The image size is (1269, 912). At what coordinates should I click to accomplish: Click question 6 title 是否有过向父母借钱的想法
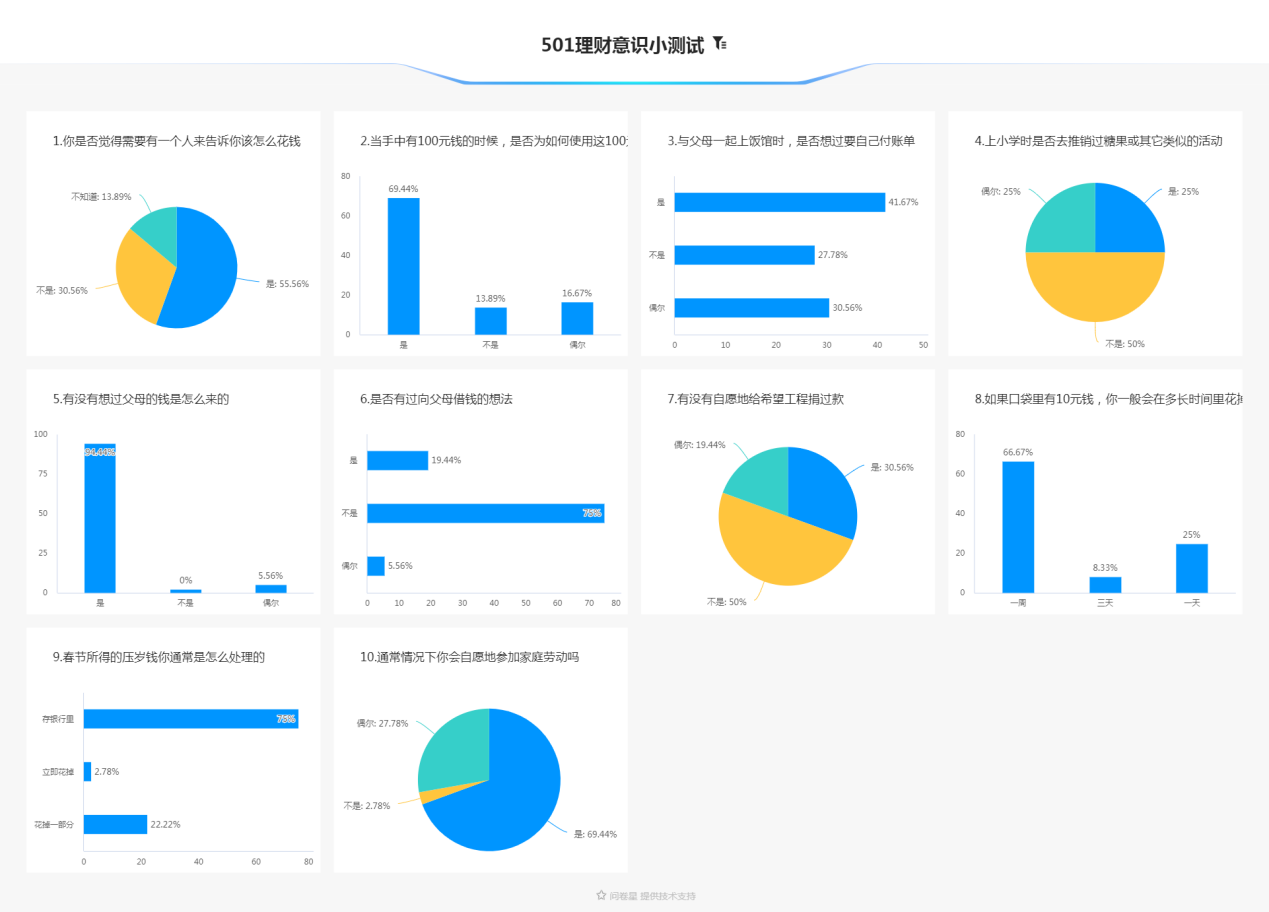[x=436, y=399]
